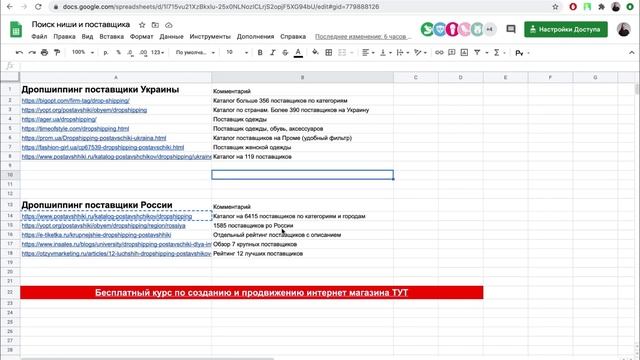Activate the paint format tool

click(x=57, y=53)
